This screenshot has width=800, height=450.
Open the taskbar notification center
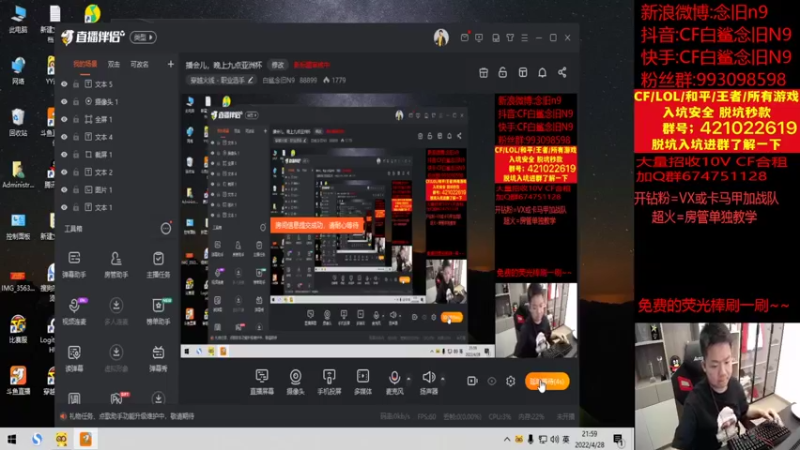click(x=618, y=439)
